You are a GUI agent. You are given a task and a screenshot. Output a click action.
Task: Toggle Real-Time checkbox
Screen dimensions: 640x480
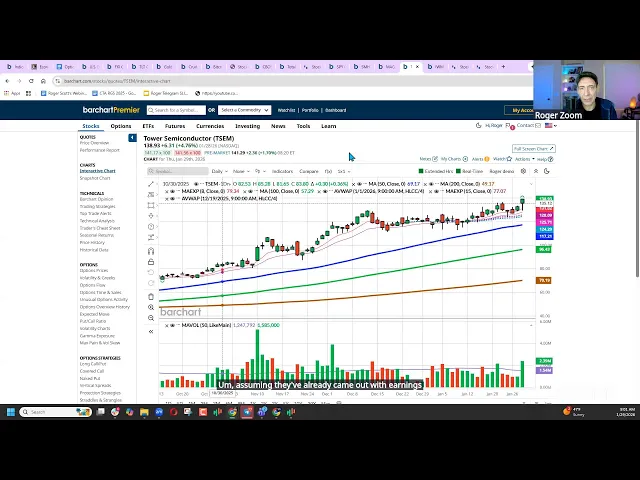pyautogui.click(x=458, y=171)
